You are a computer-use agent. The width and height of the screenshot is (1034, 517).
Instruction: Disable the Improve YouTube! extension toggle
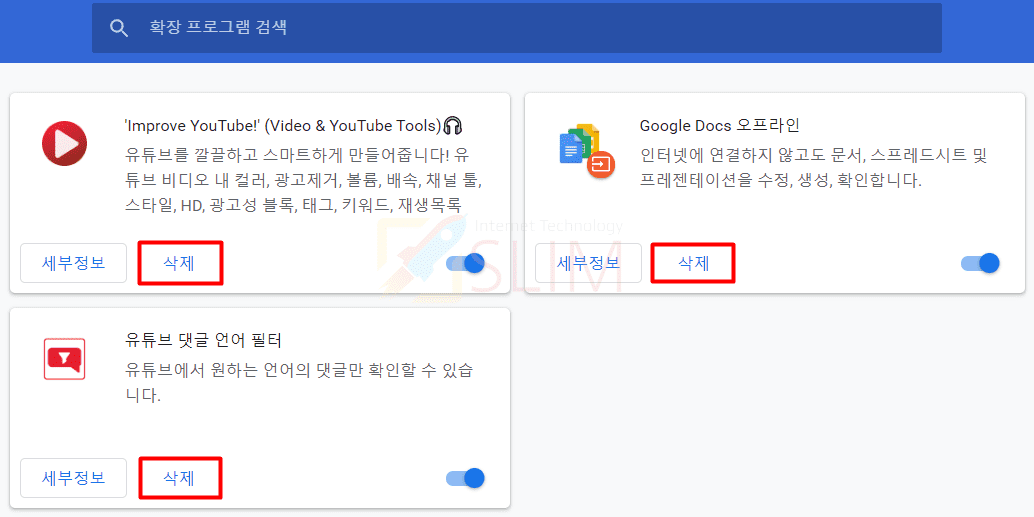[466, 263]
